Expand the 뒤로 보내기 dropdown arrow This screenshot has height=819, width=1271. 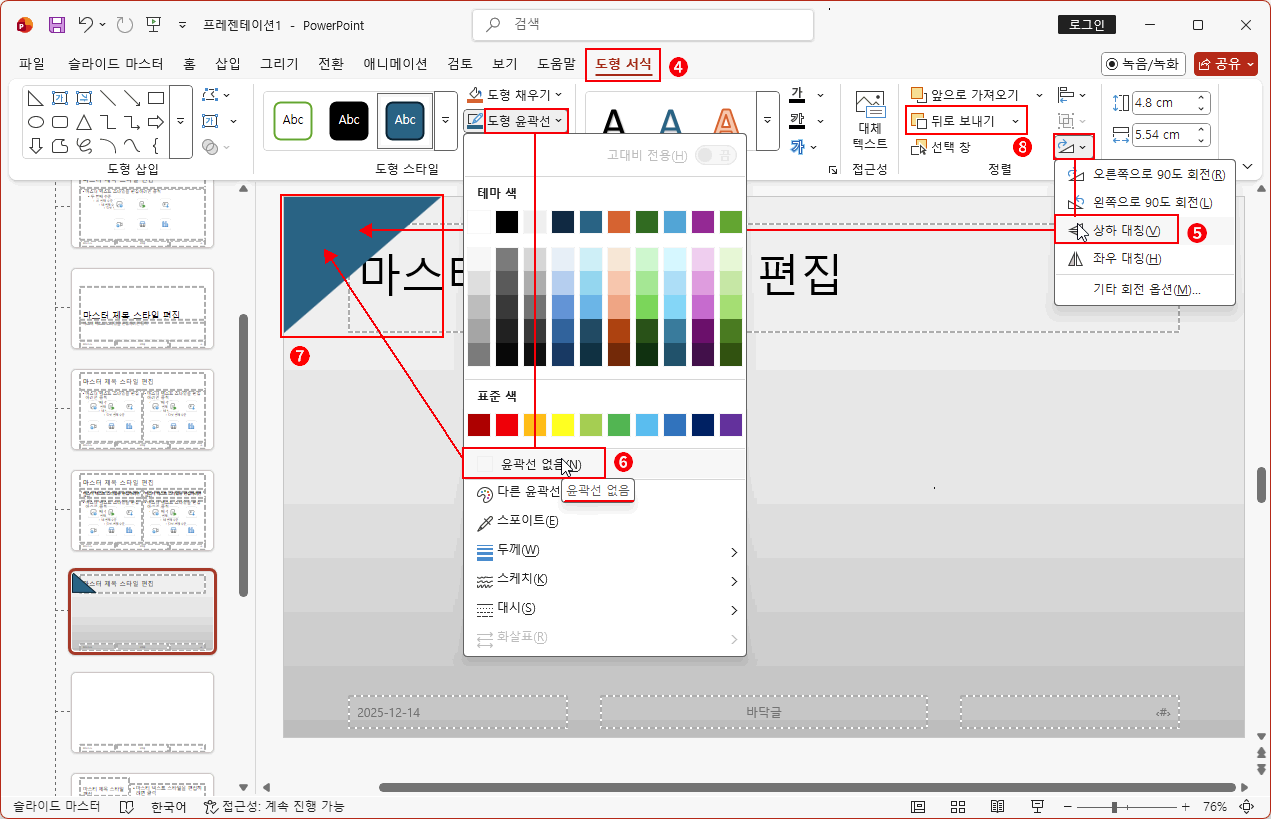[x=1014, y=119]
